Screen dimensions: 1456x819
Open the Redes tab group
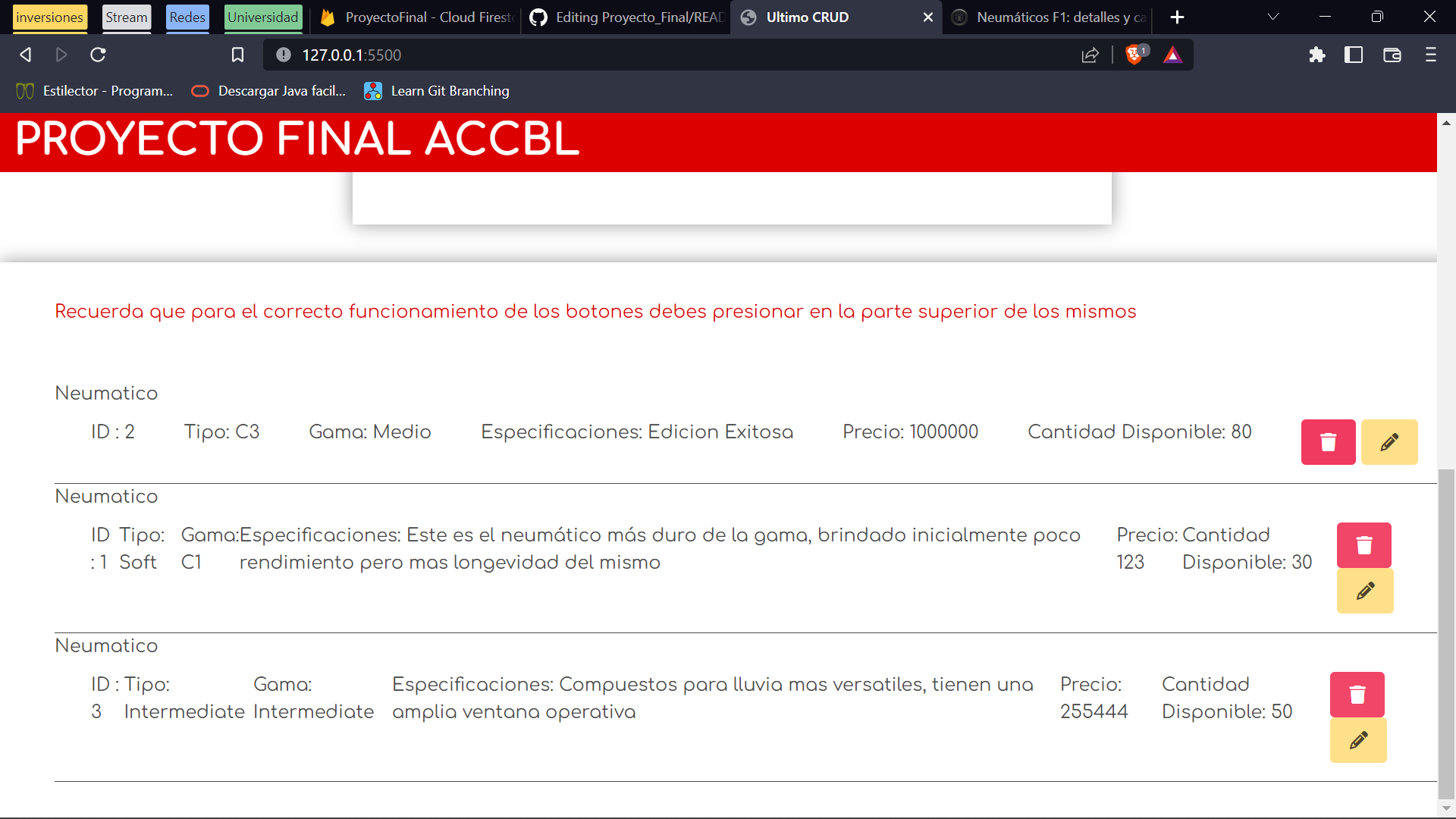coord(187,17)
